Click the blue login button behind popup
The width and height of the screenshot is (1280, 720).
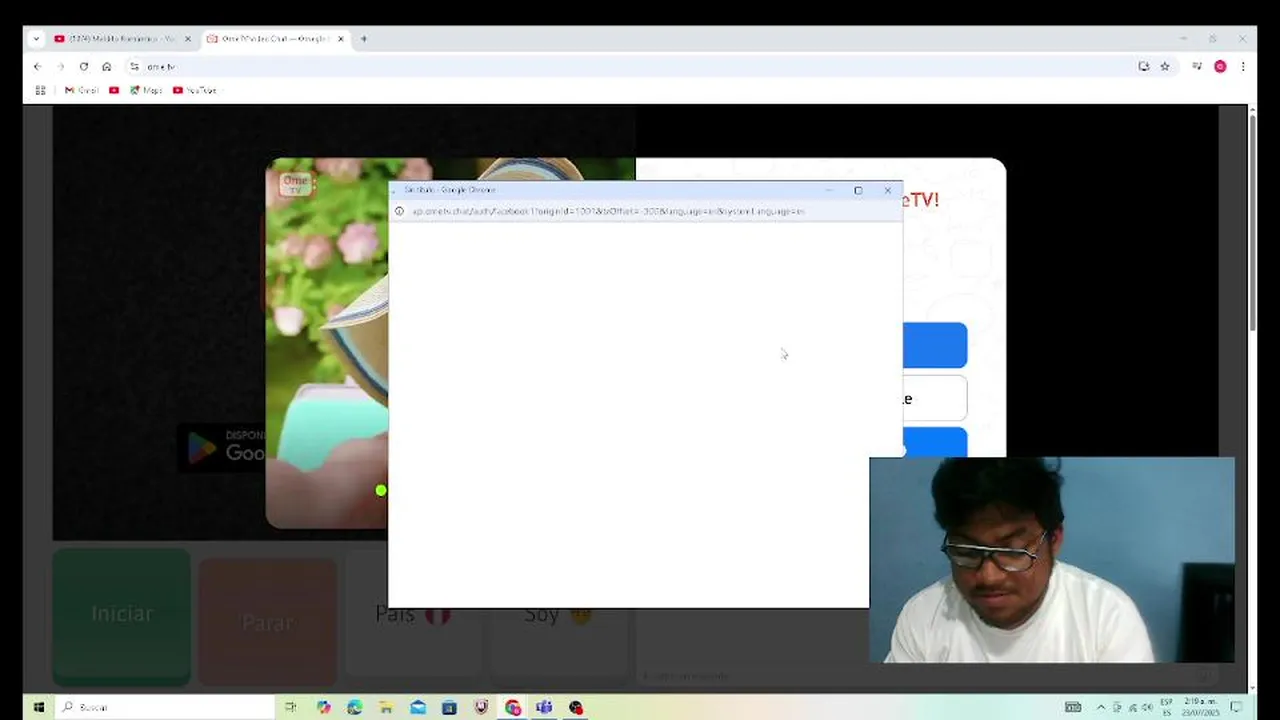(935, 345)
